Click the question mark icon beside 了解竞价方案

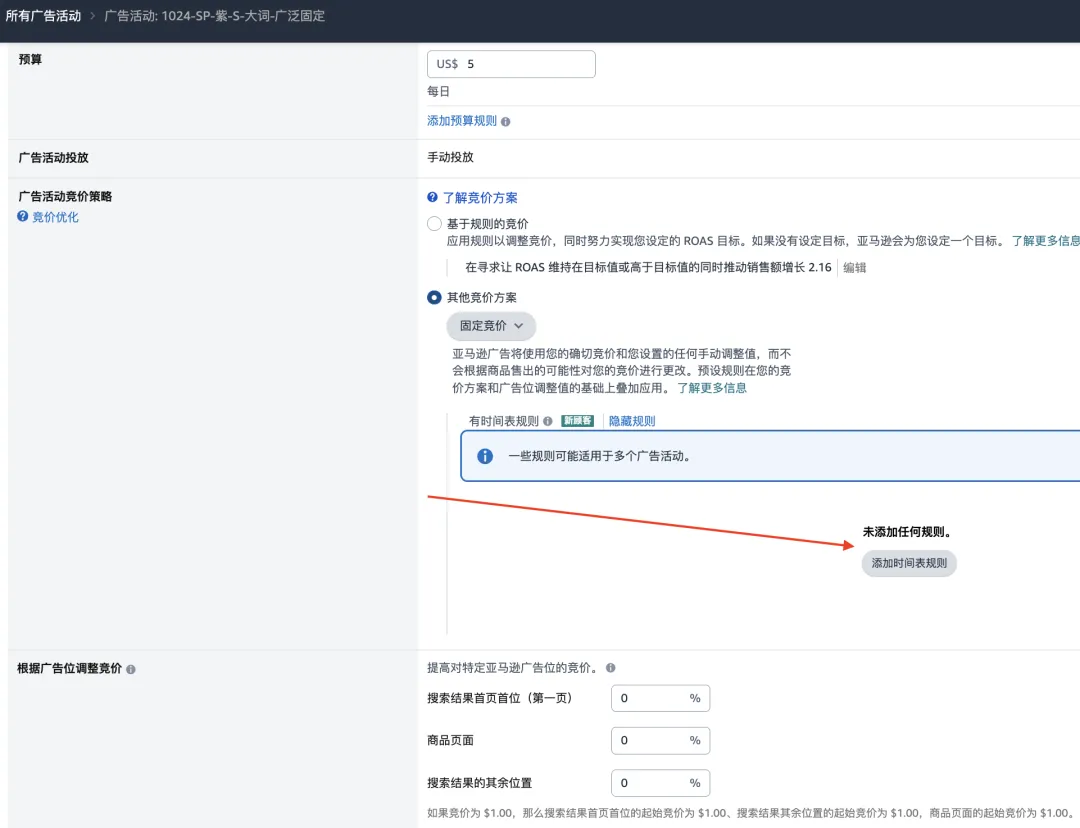[x=432, y=197]
